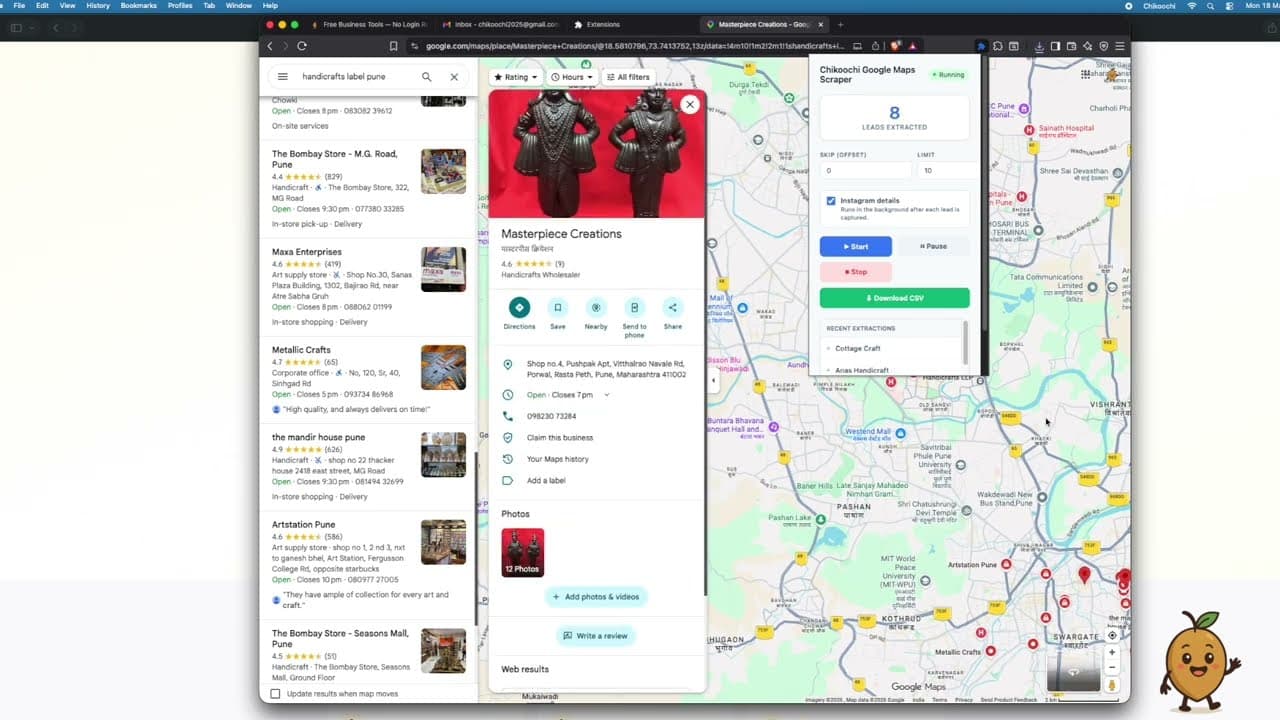Click the Stop button in scraper

856,272
